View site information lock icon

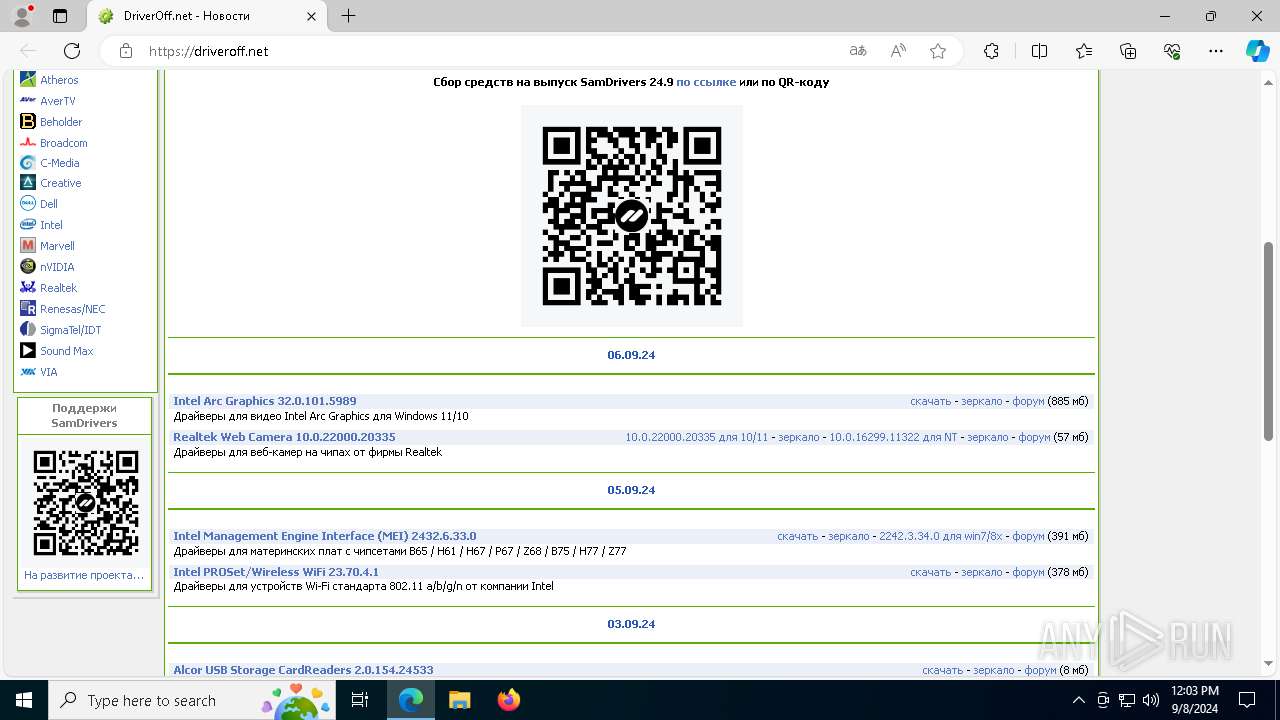point(126,51)
